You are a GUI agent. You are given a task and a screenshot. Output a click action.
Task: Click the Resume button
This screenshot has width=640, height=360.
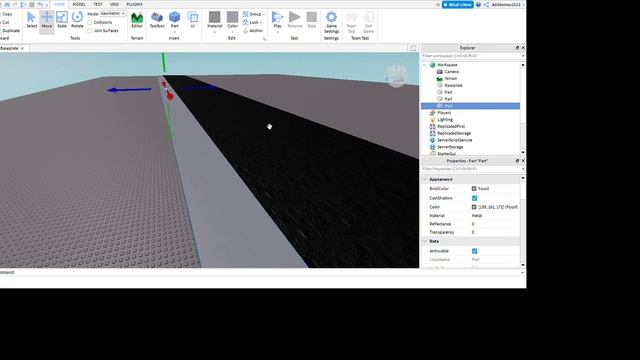coord(295,20)
